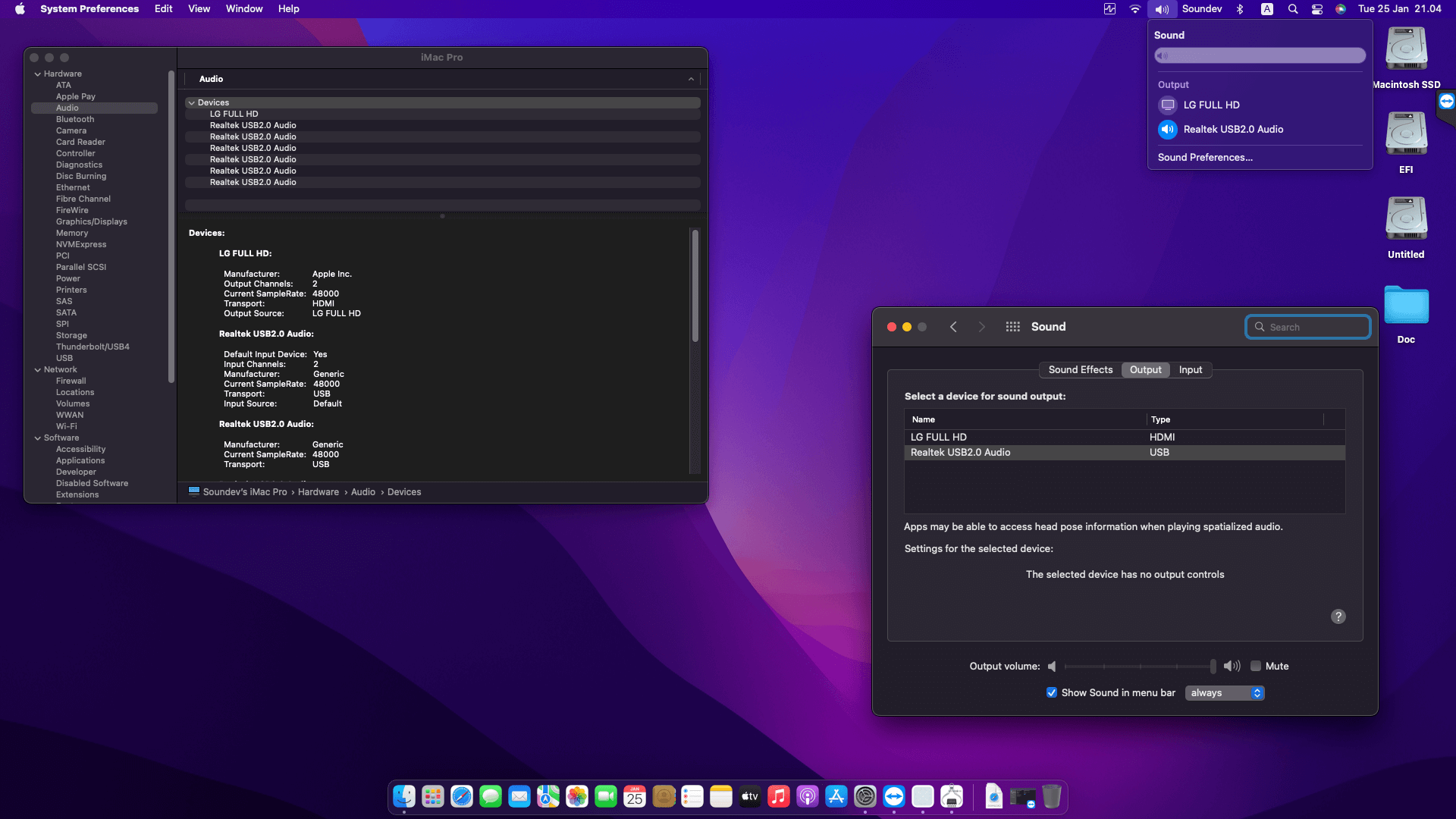The image size is (1456, 819).
Task: Open the 'always' dropdown next to menu bar option
Action: tap(1224, 692)
